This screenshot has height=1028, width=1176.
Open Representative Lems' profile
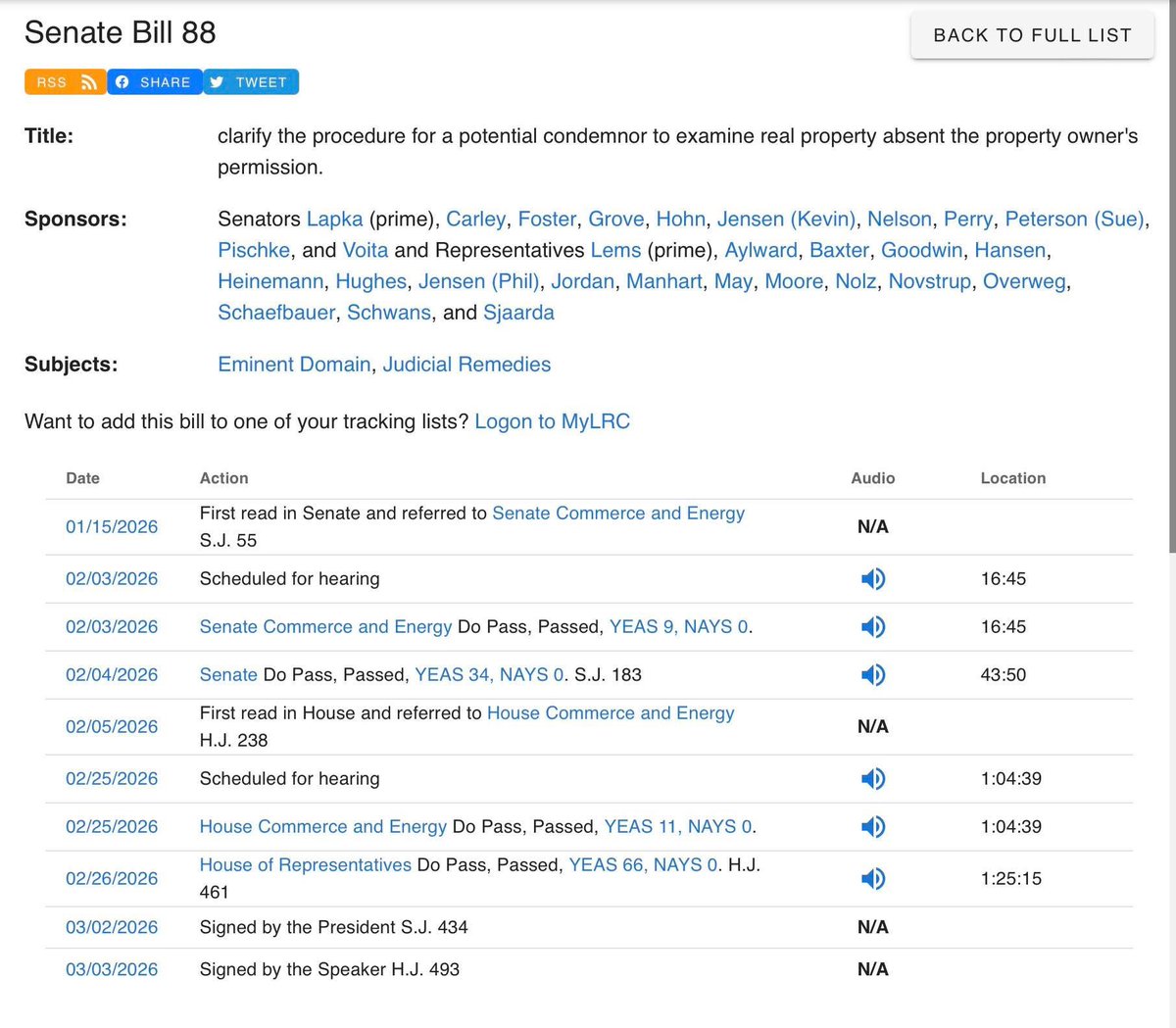point(615,251)
